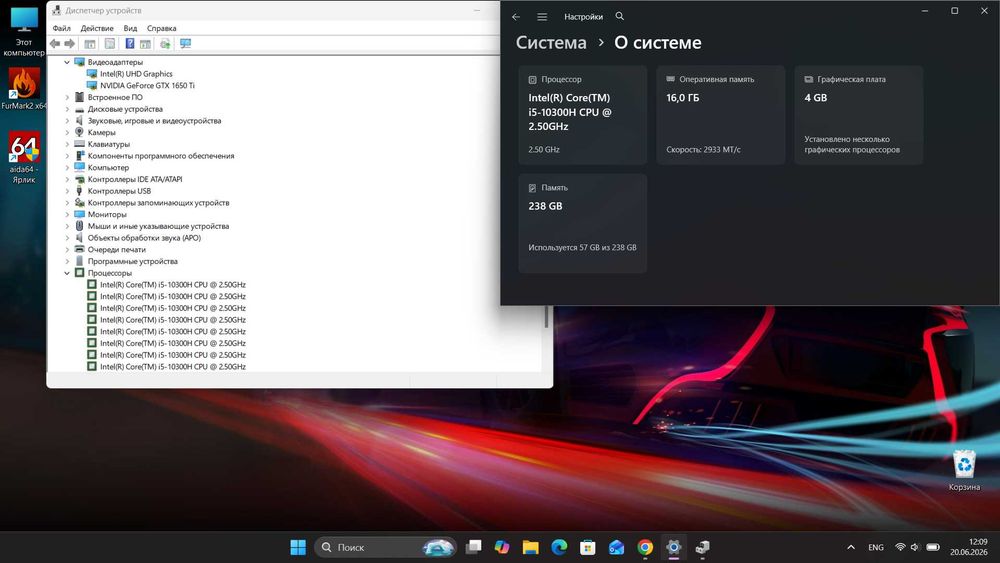
Task: Select Intel(R) UHD Graphics device
Action: [136, 74]
